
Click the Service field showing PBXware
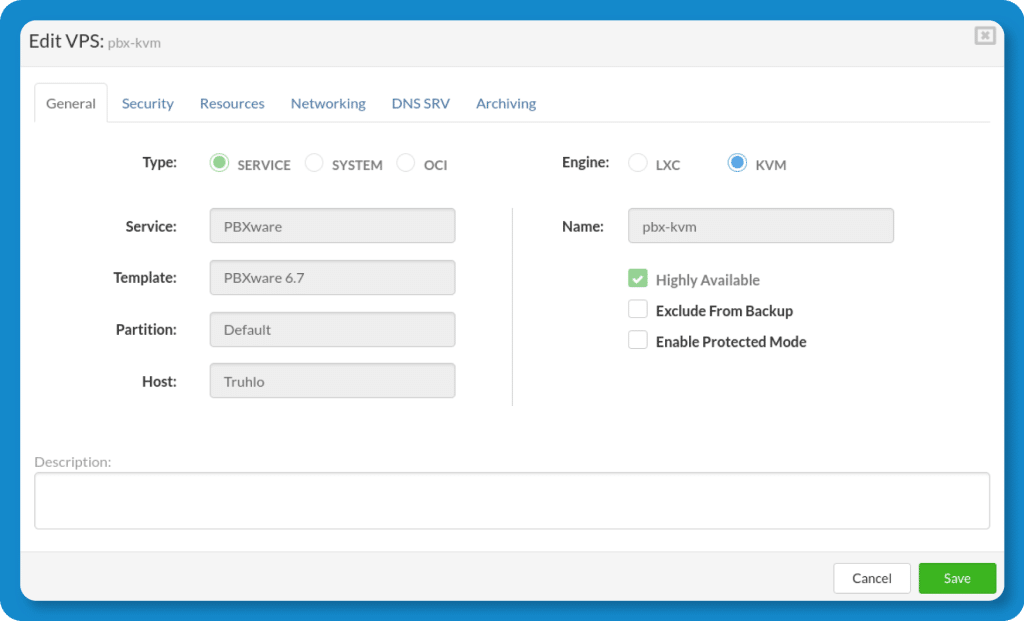coord(332,225)
